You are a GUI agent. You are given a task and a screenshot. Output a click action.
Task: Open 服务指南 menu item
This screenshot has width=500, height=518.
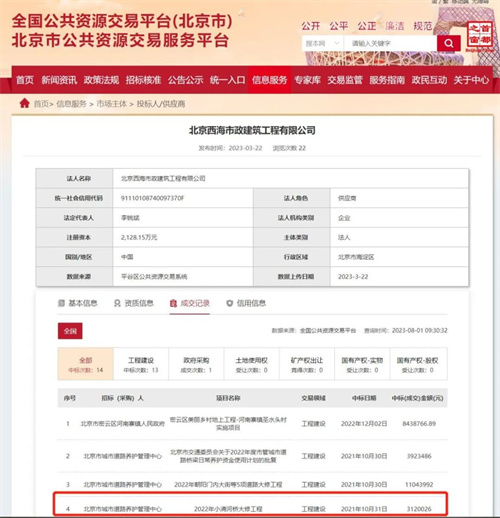click(x=387, y=80)
